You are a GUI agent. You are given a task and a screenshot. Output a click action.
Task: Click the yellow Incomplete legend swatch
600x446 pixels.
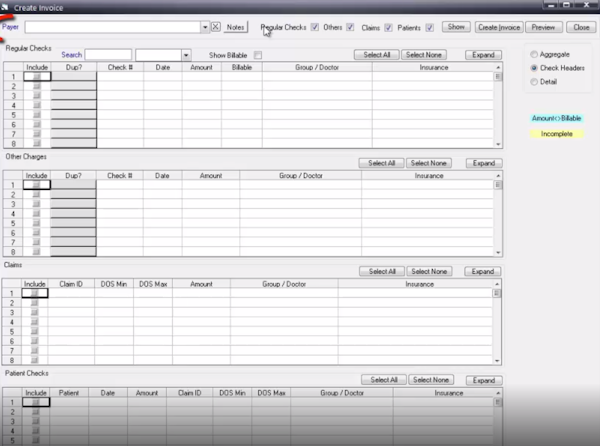558,133
